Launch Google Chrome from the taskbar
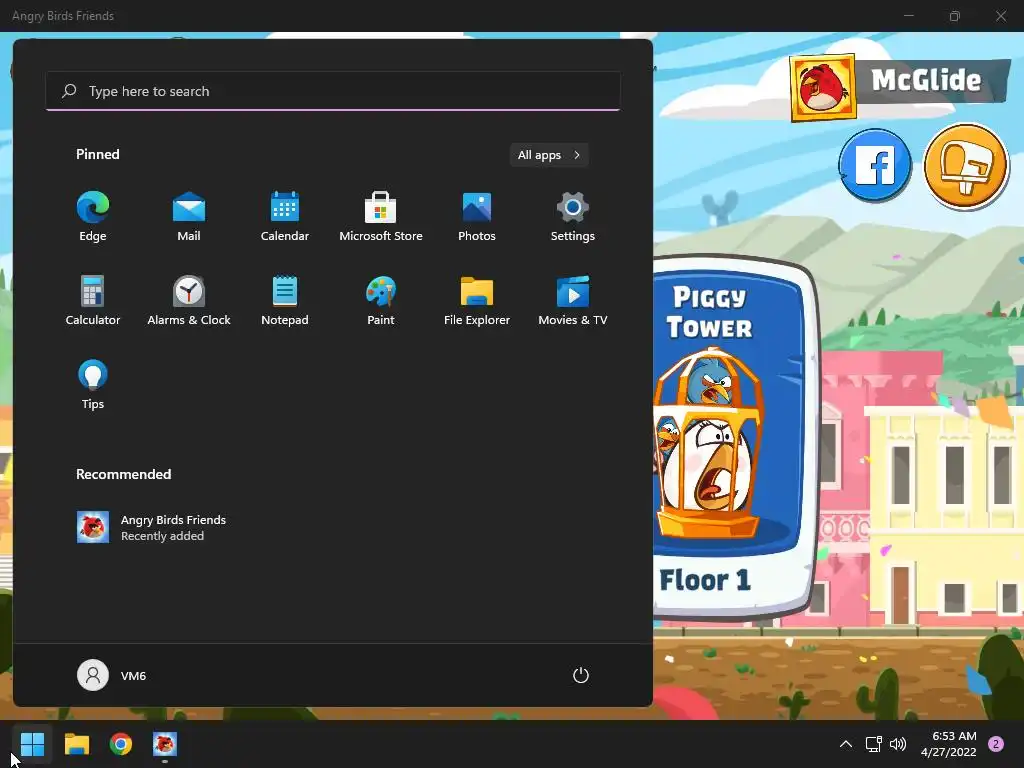Screen dimensions: 1024x768 [121, 744]
